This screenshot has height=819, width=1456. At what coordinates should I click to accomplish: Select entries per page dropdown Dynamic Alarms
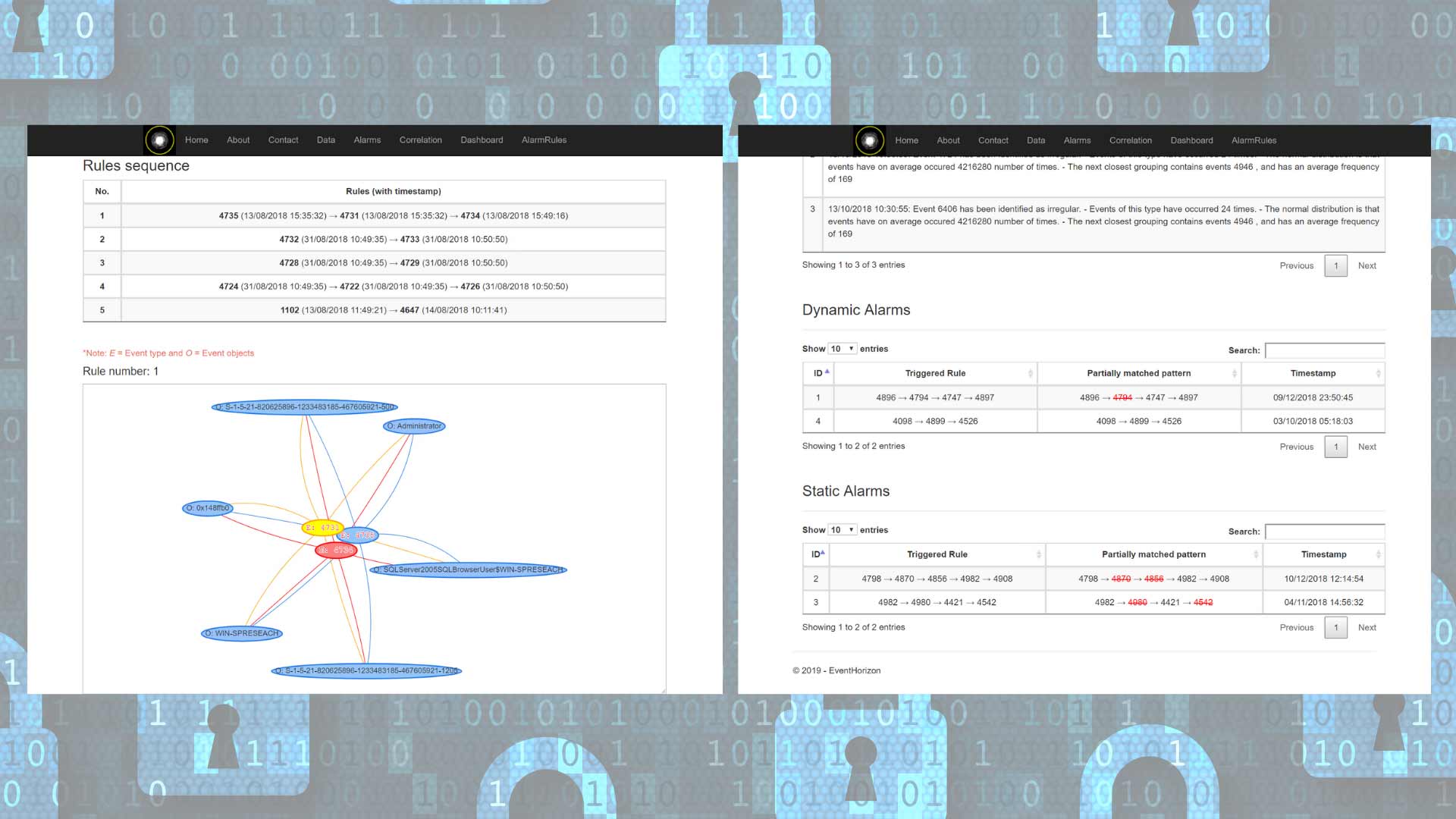click(841, 348)
